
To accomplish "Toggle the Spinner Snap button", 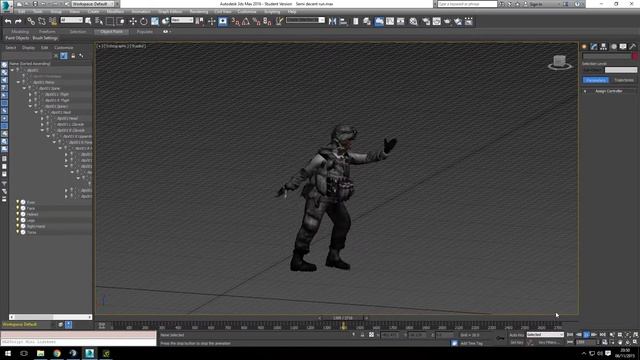I will 267,21.
